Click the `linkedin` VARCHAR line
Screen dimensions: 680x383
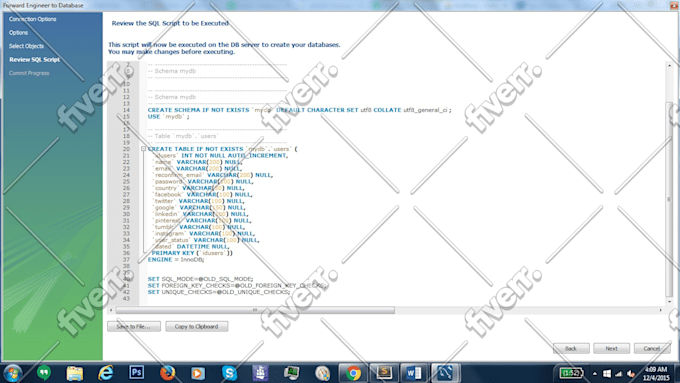click(x=200, y=214)
